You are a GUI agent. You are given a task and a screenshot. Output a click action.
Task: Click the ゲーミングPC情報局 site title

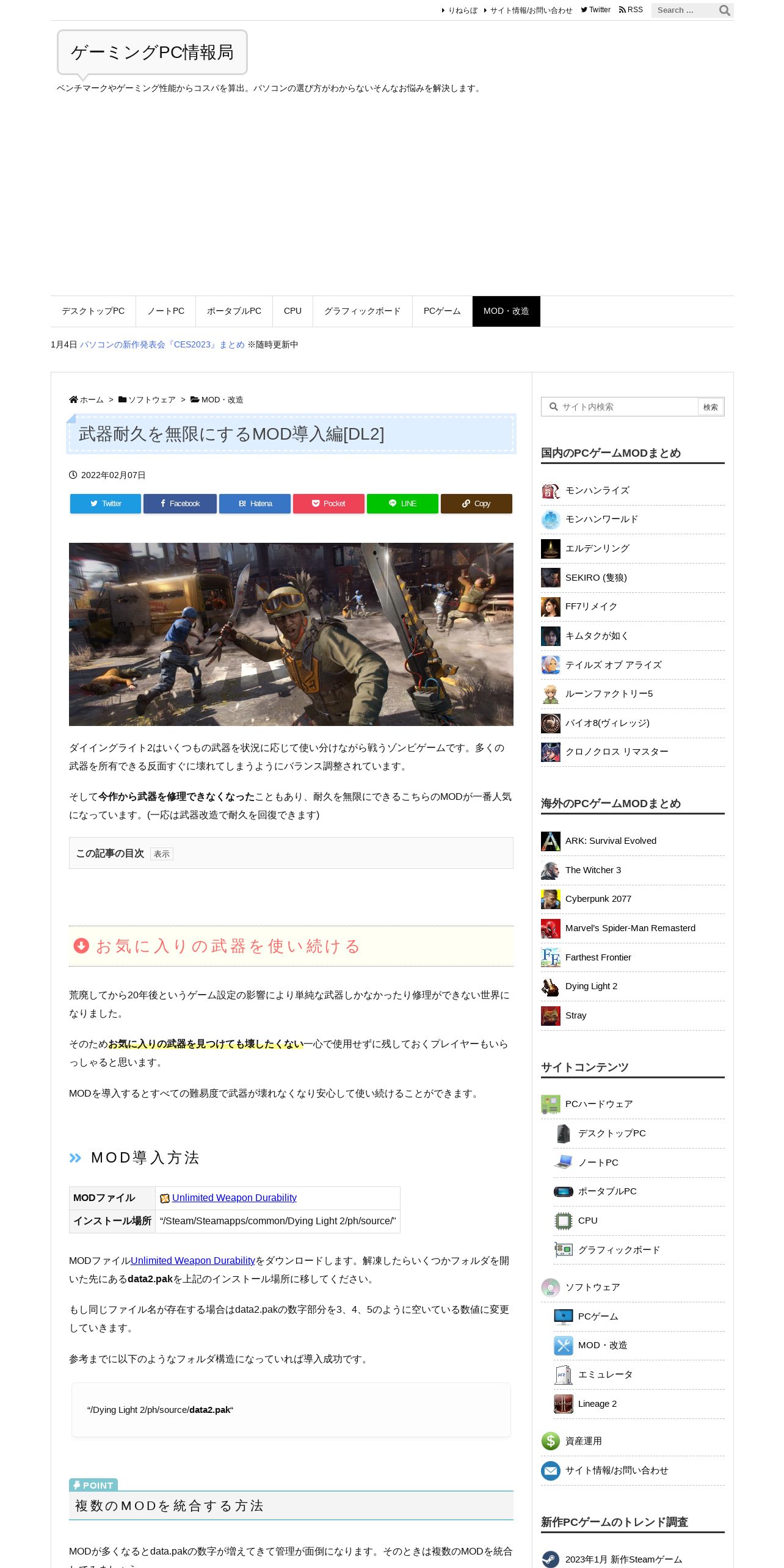(152, 53)
